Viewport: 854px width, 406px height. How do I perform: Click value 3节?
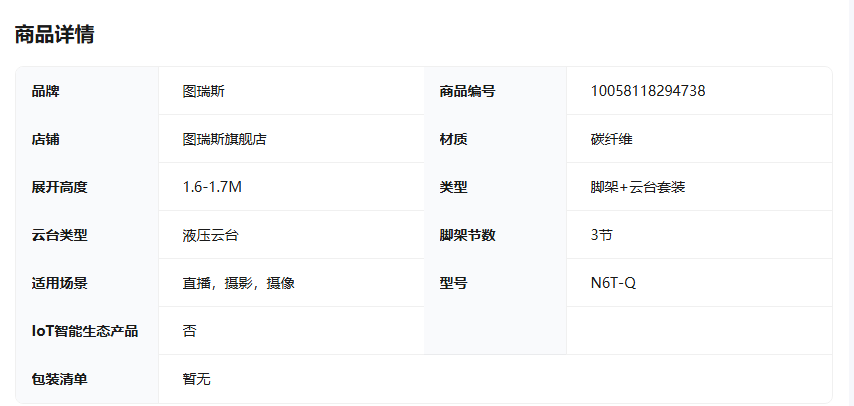coord(601,235)
